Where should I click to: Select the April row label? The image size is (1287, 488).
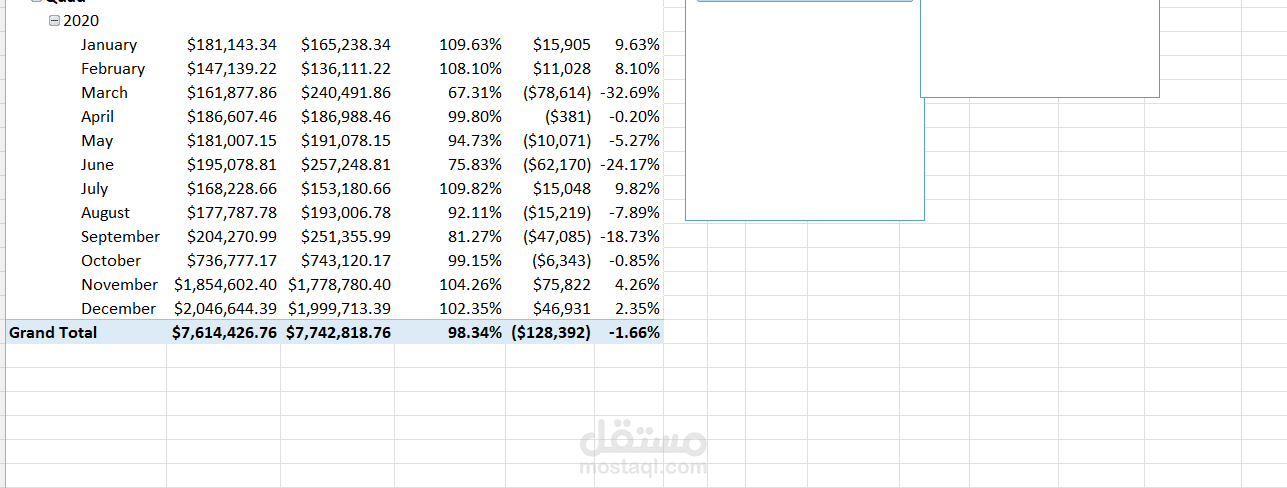tap(98, 117)
